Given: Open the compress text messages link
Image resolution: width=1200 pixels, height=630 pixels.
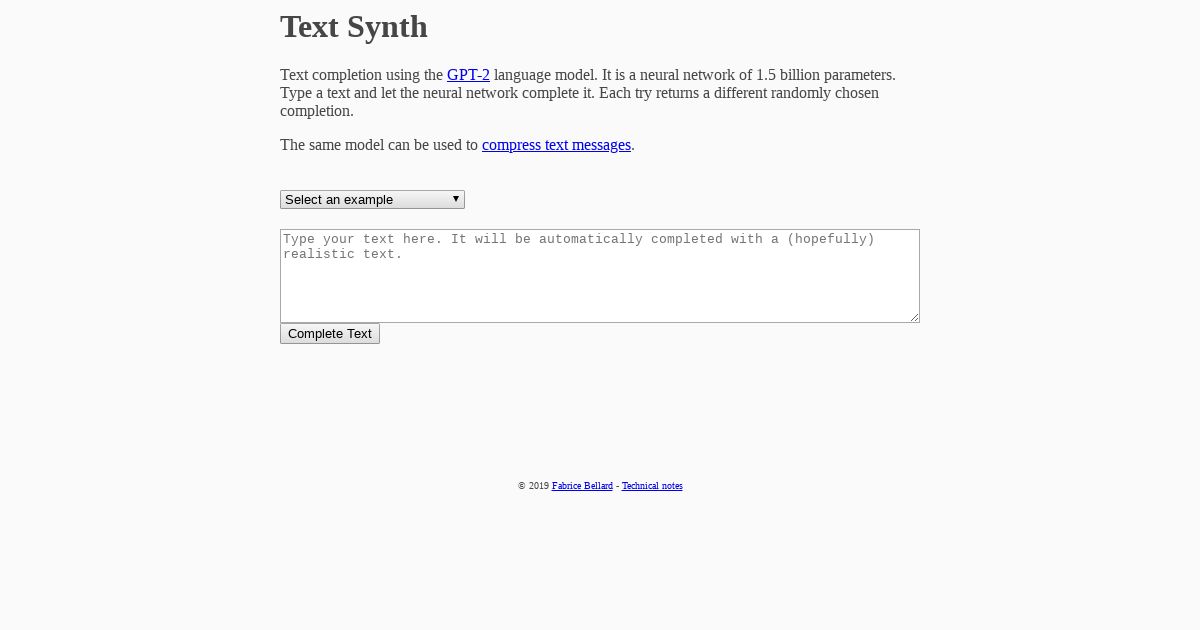Looking at the screenshot, I should point(556,145).
